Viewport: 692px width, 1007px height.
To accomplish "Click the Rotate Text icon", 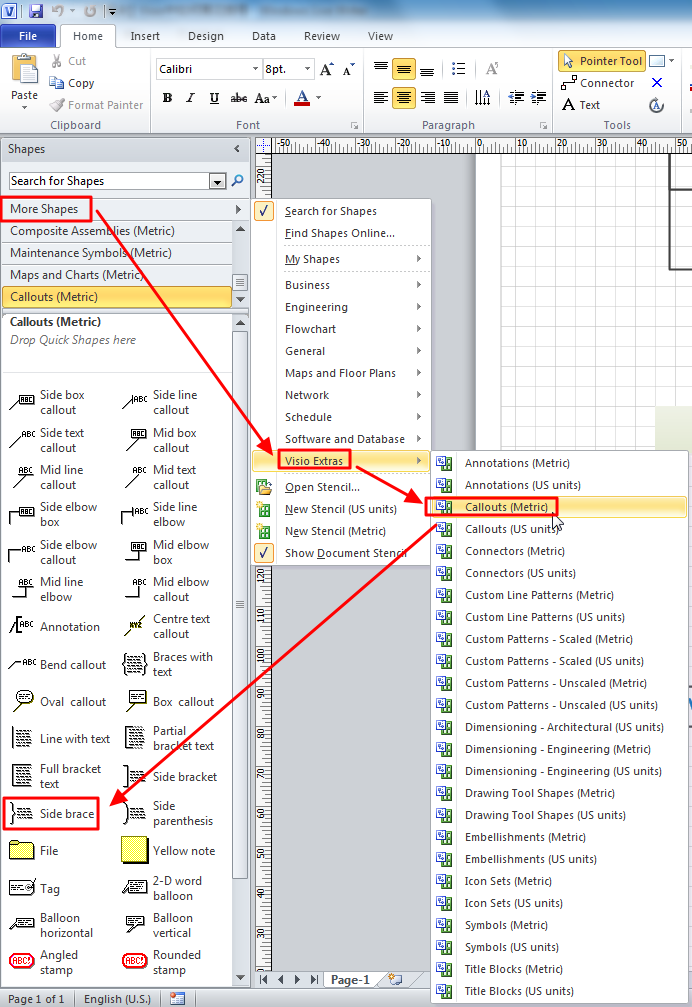I will point(482,98).
